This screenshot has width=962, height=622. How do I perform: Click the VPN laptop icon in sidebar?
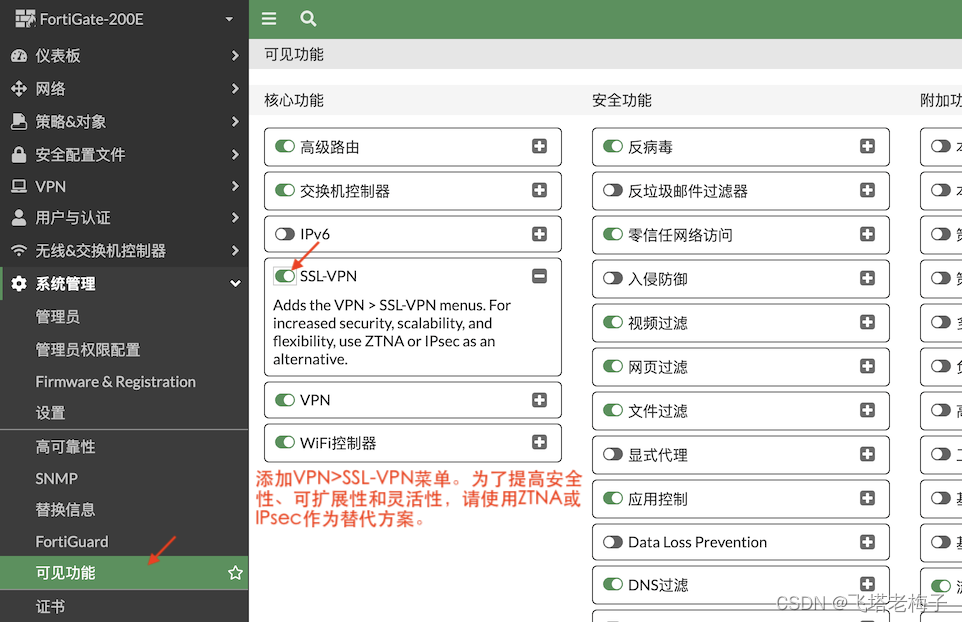click(x=19, y=186)
